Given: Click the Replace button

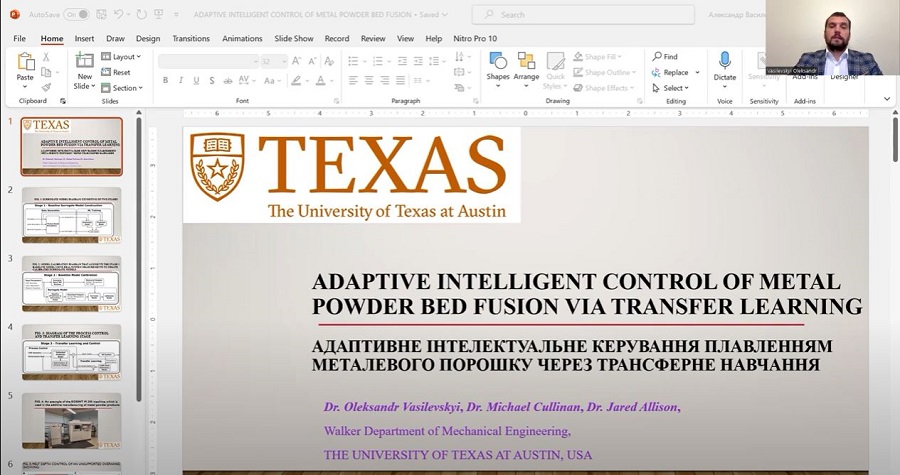Looking at the screenshot, I should (670, 72).
